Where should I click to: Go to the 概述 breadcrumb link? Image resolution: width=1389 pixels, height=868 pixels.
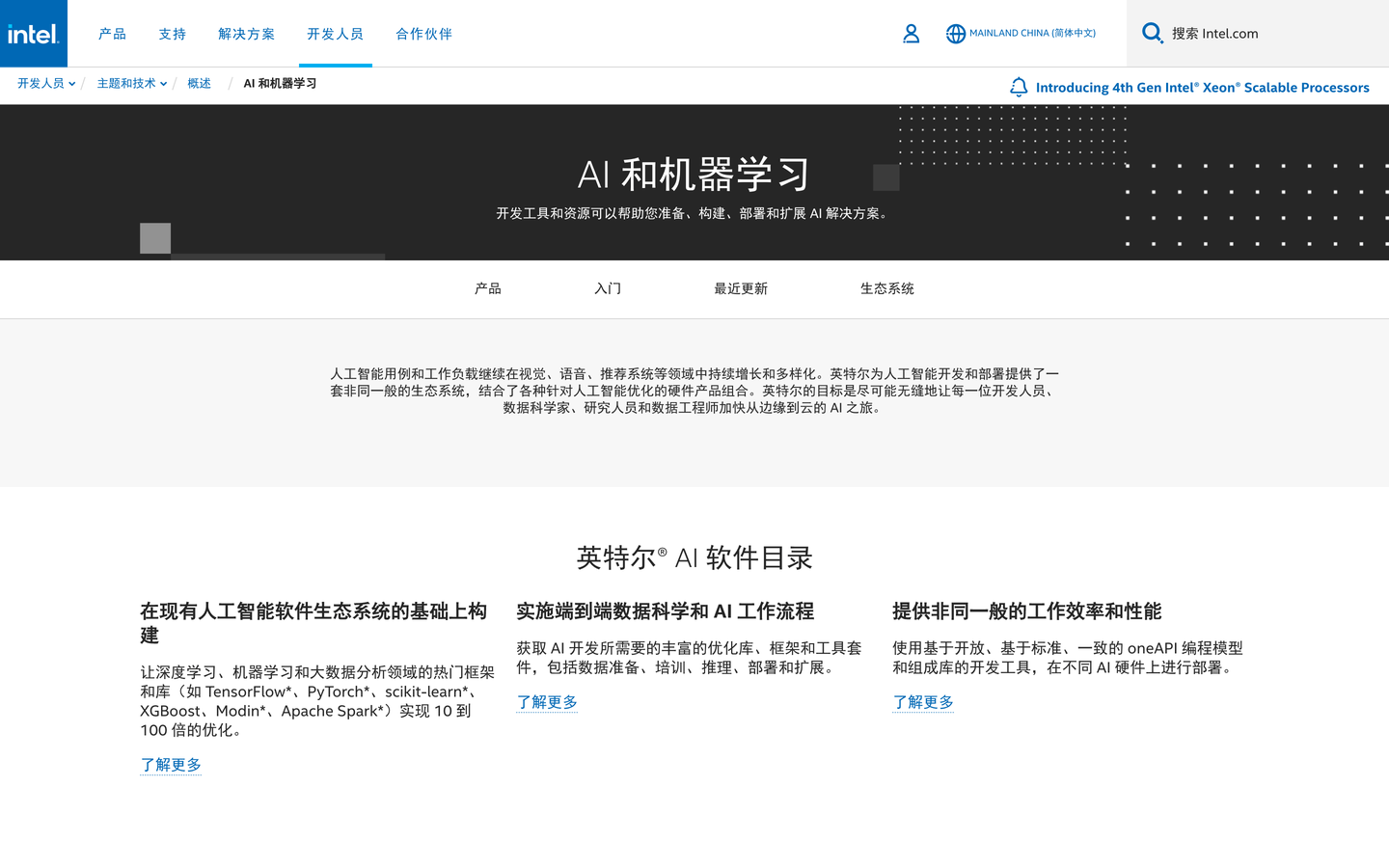point(199,84)
